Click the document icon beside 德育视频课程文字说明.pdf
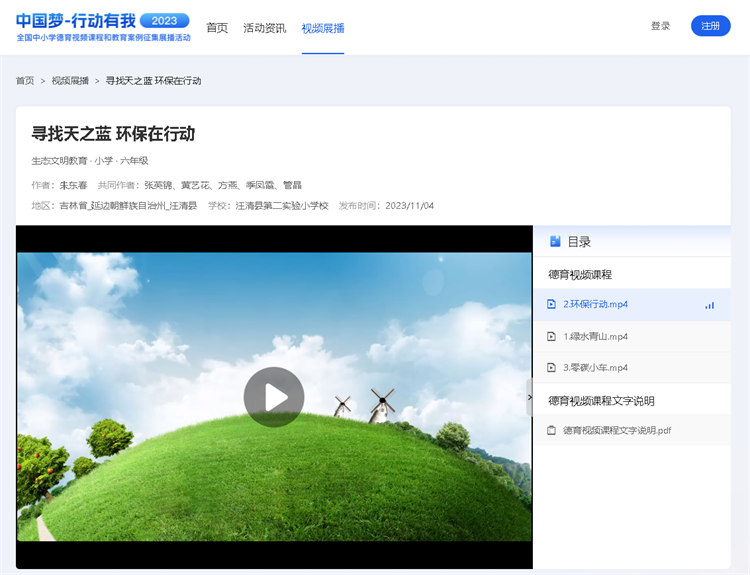 point(551,430)
